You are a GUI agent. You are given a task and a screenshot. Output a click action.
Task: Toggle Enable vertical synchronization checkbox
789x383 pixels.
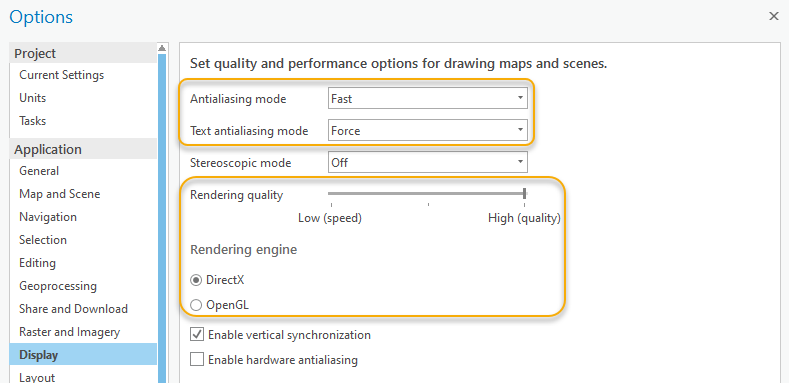click(197, 335)
